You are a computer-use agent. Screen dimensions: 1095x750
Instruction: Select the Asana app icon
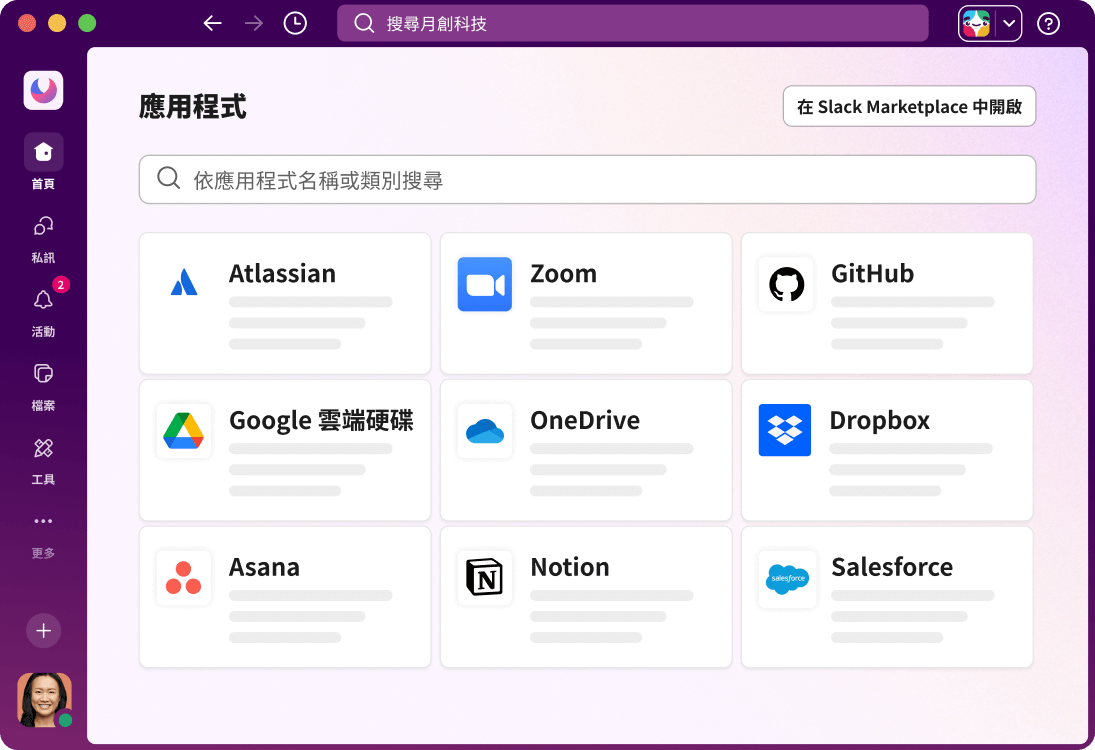[x=184, y=577]
